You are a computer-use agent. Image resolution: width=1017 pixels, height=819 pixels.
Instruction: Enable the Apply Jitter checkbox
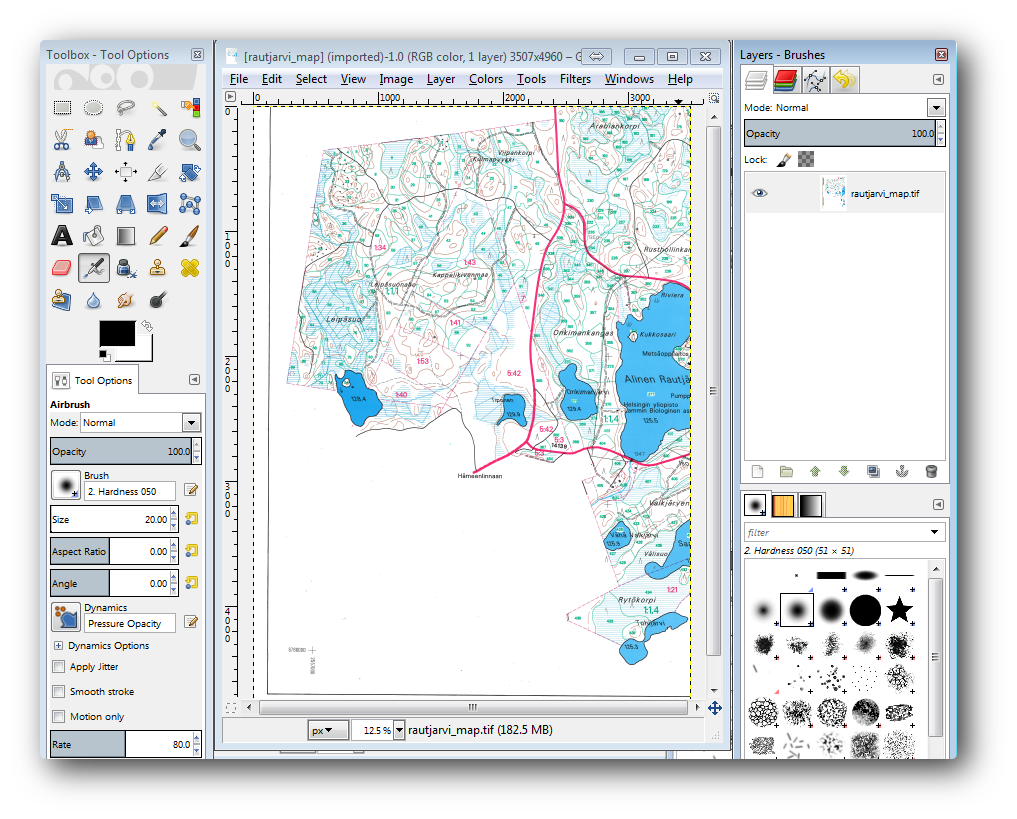pos(59,667)
